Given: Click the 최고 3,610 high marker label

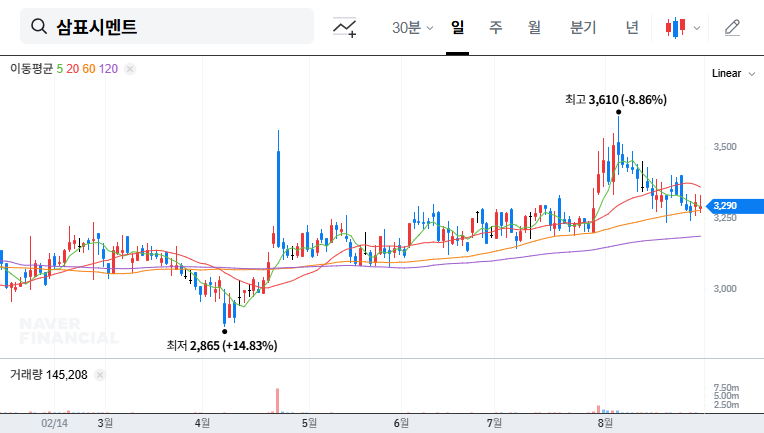Looking at the screenshot, I should tap(616, 99).
